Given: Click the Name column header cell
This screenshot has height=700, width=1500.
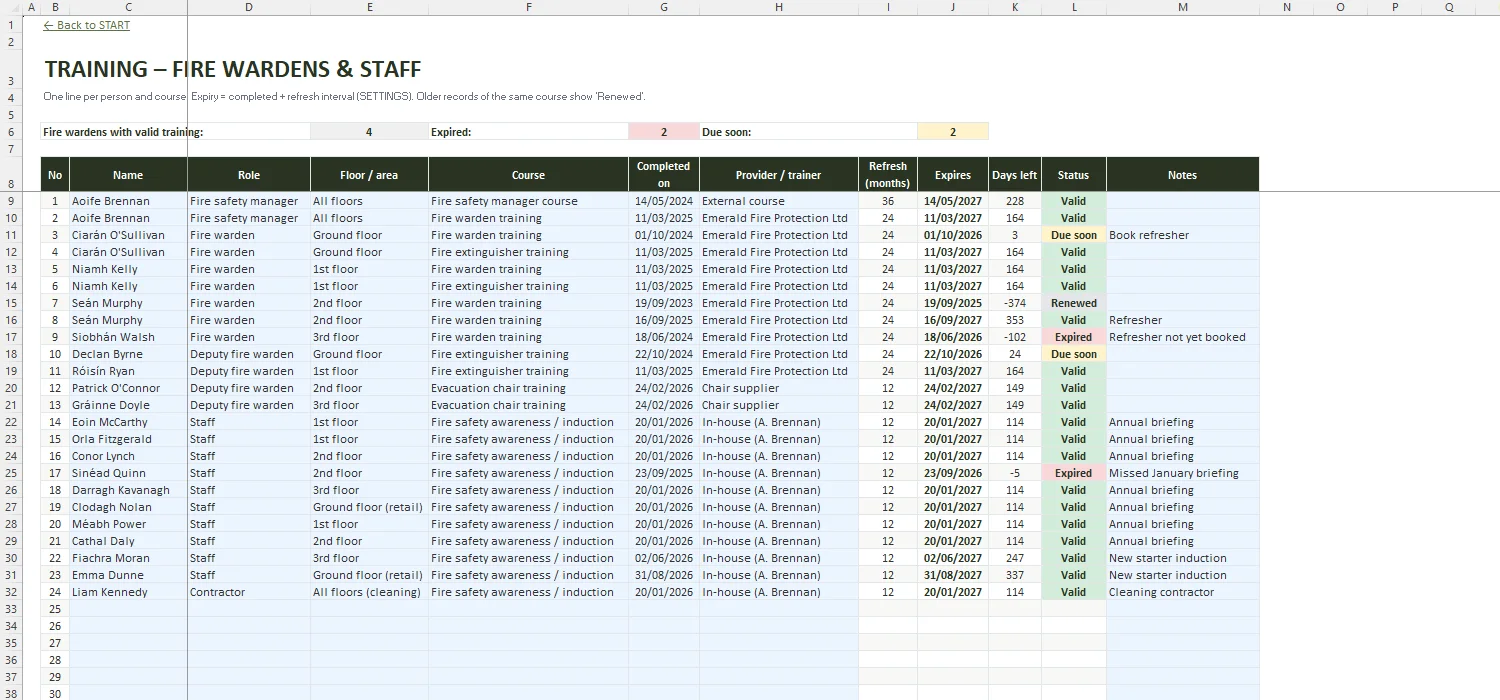Looking at the screenshot, I should point(128,174).
